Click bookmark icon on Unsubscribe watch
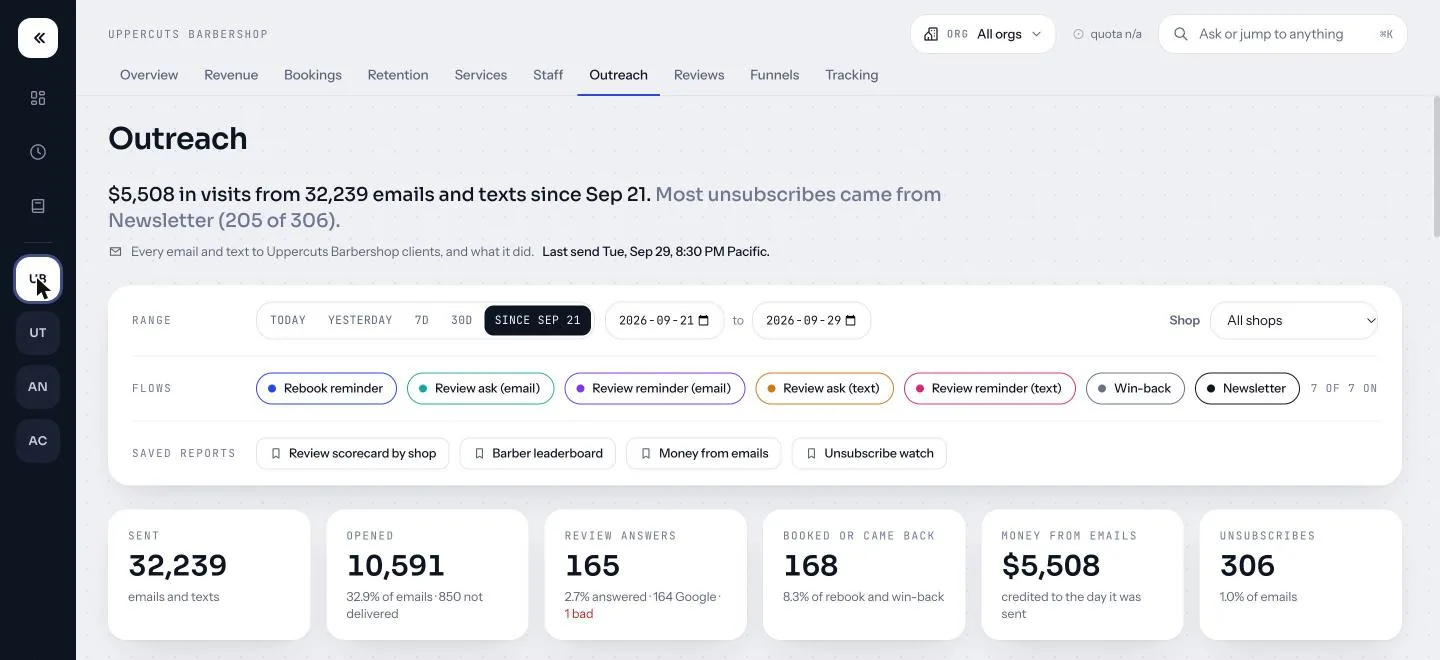 coord(811,454)
